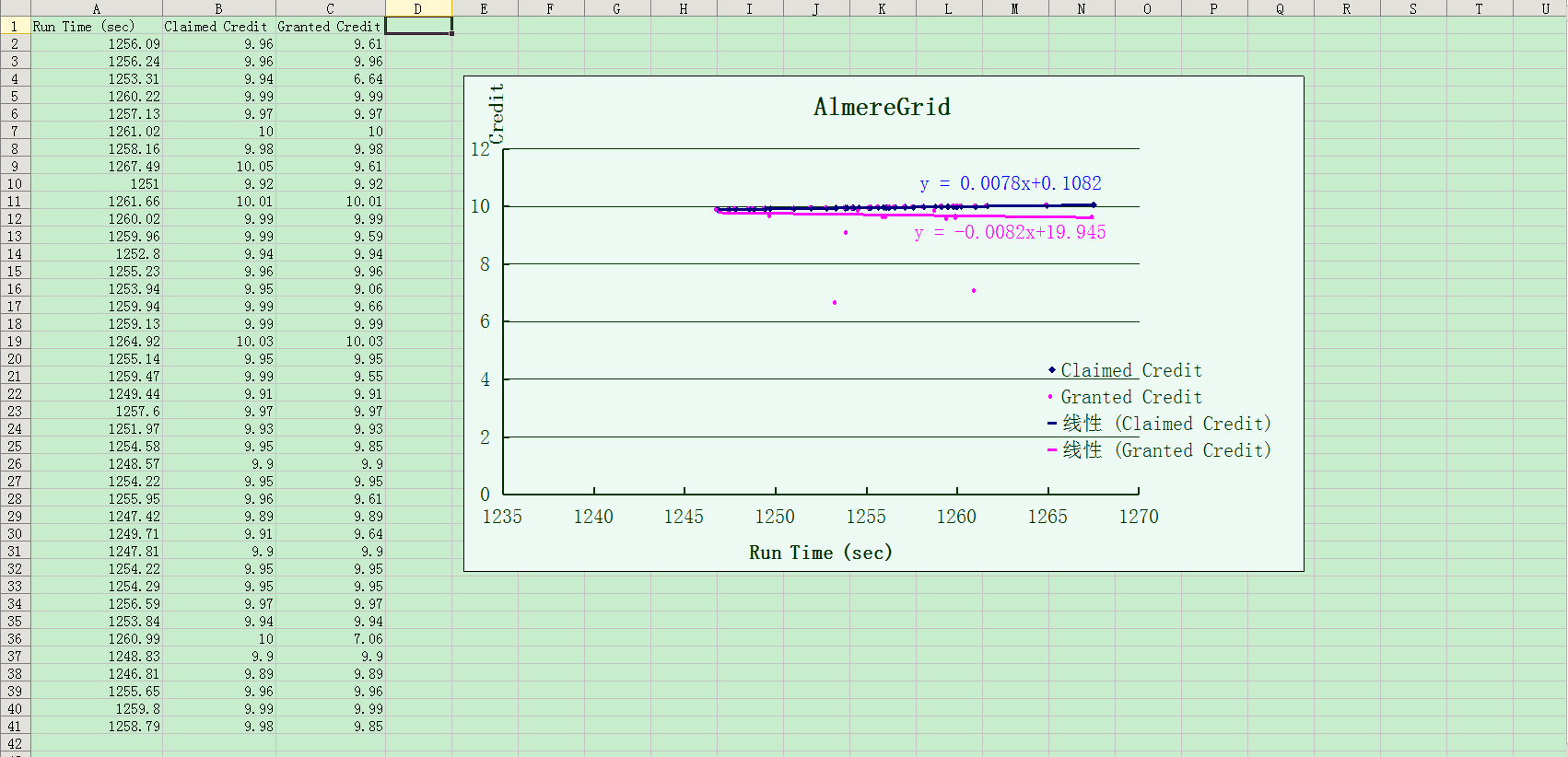1568x757 pixels.
Task: Select cell with run time 1258.79
Action: pos(97,726)
